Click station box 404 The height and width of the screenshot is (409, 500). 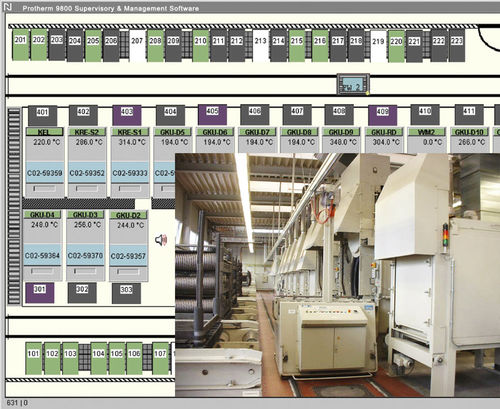170,115
